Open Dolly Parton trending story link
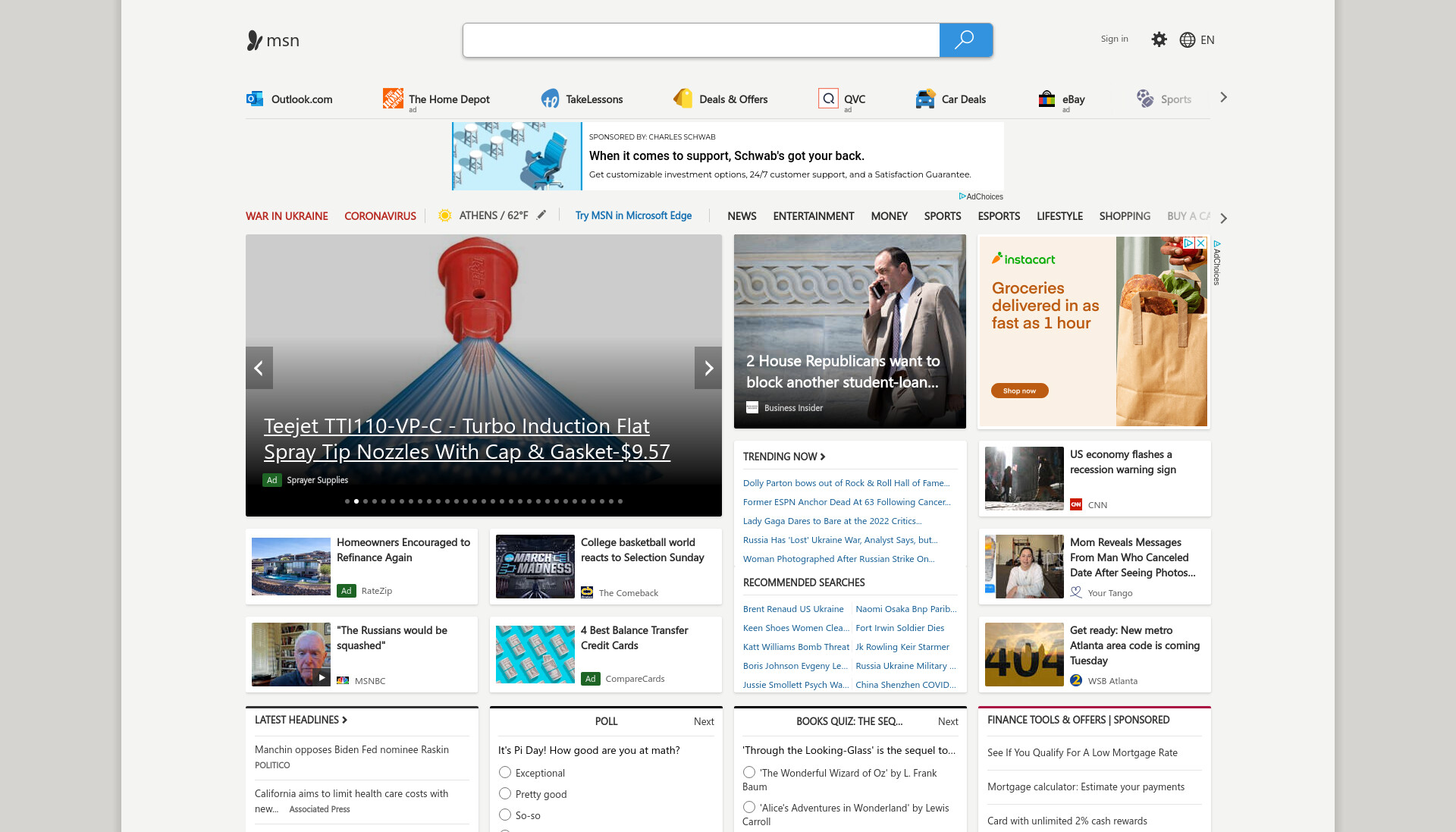Image resolution: width=1456 pixels, height=832 pixels. (846, 483)
